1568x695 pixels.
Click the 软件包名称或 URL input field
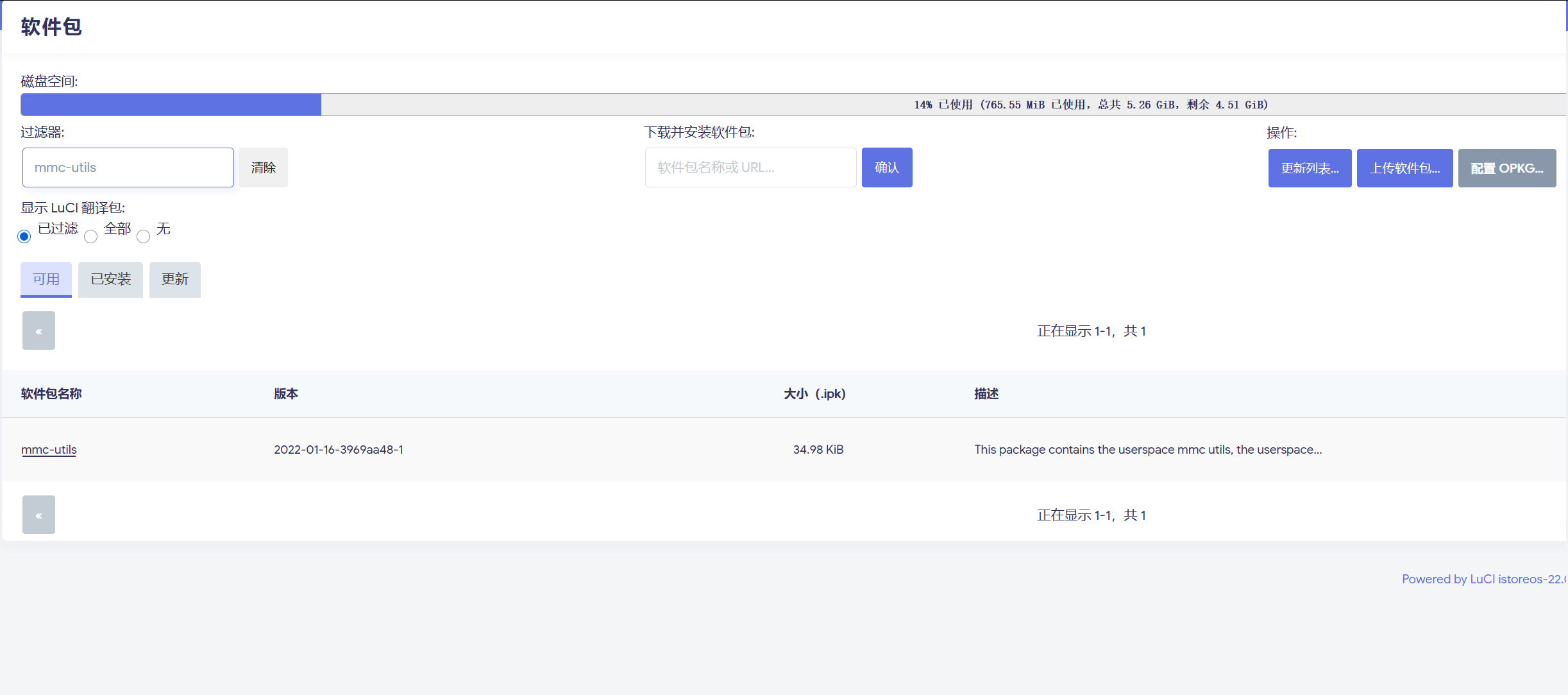pos(750,167)
